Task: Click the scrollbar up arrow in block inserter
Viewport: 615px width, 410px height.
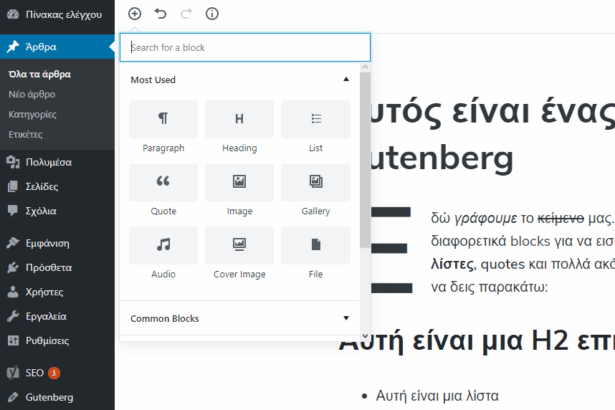Action: click(365, 67)
